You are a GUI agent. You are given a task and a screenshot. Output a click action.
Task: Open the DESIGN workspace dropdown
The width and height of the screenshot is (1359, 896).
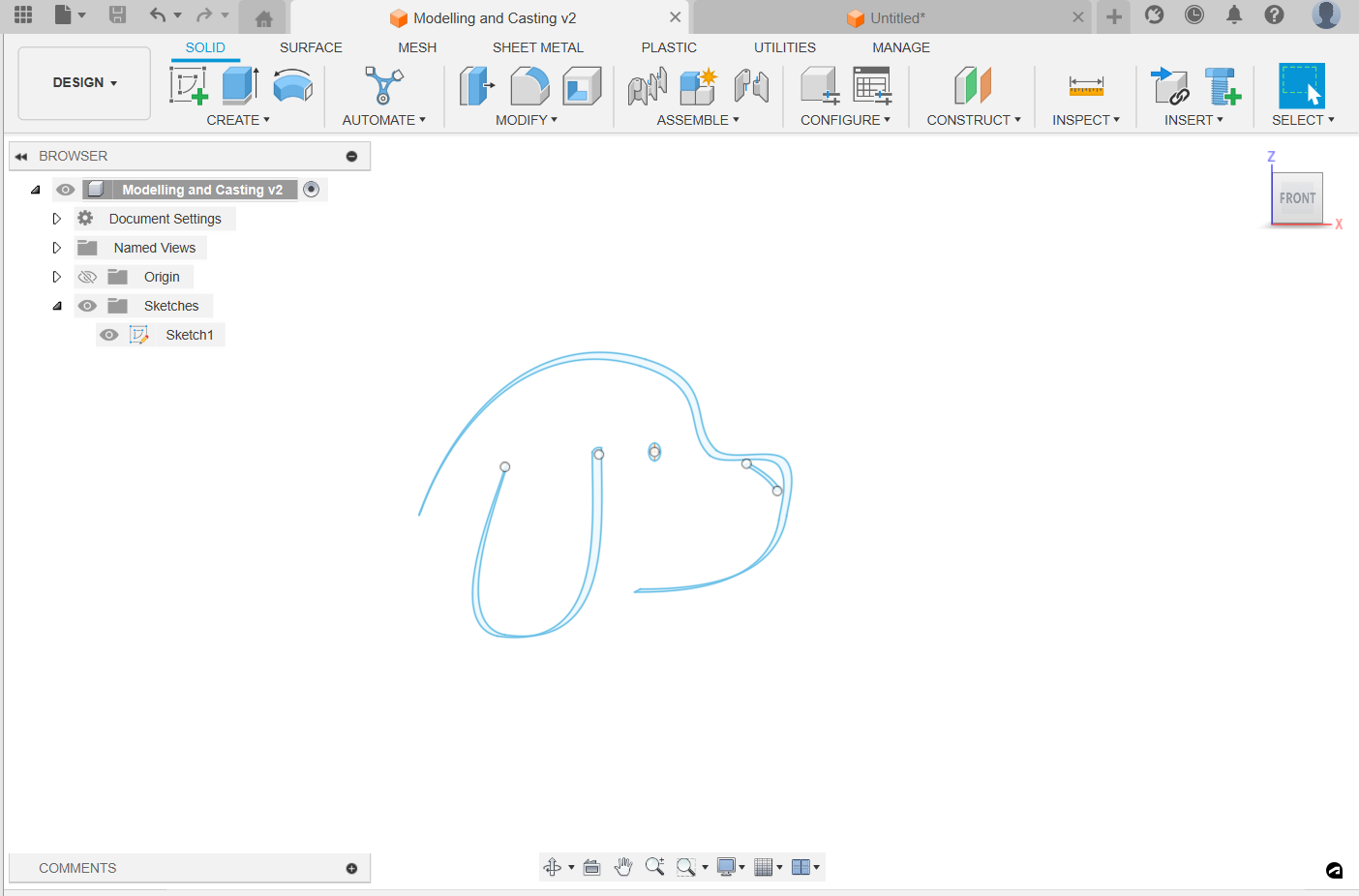[84, 83]
